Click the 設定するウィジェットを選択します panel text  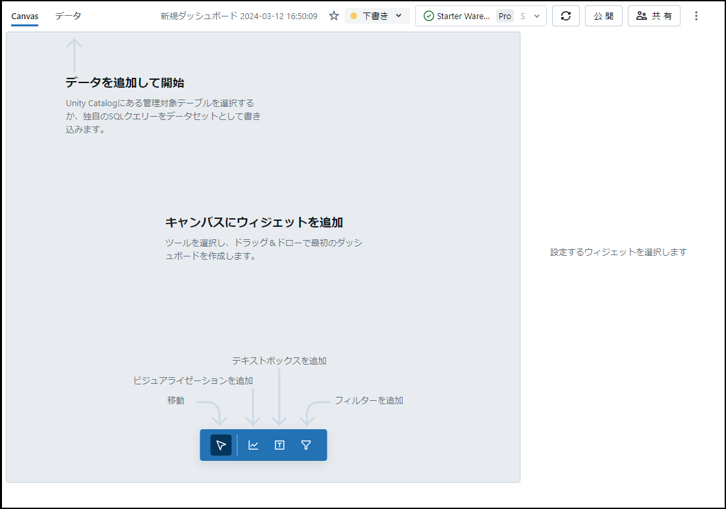click(x=618, y=252)
